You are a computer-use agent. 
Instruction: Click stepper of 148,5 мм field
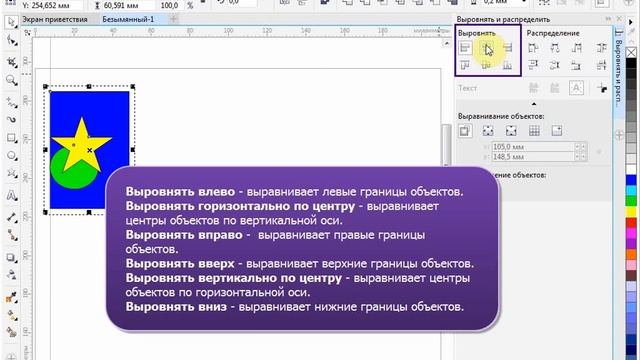click(581, 157)
